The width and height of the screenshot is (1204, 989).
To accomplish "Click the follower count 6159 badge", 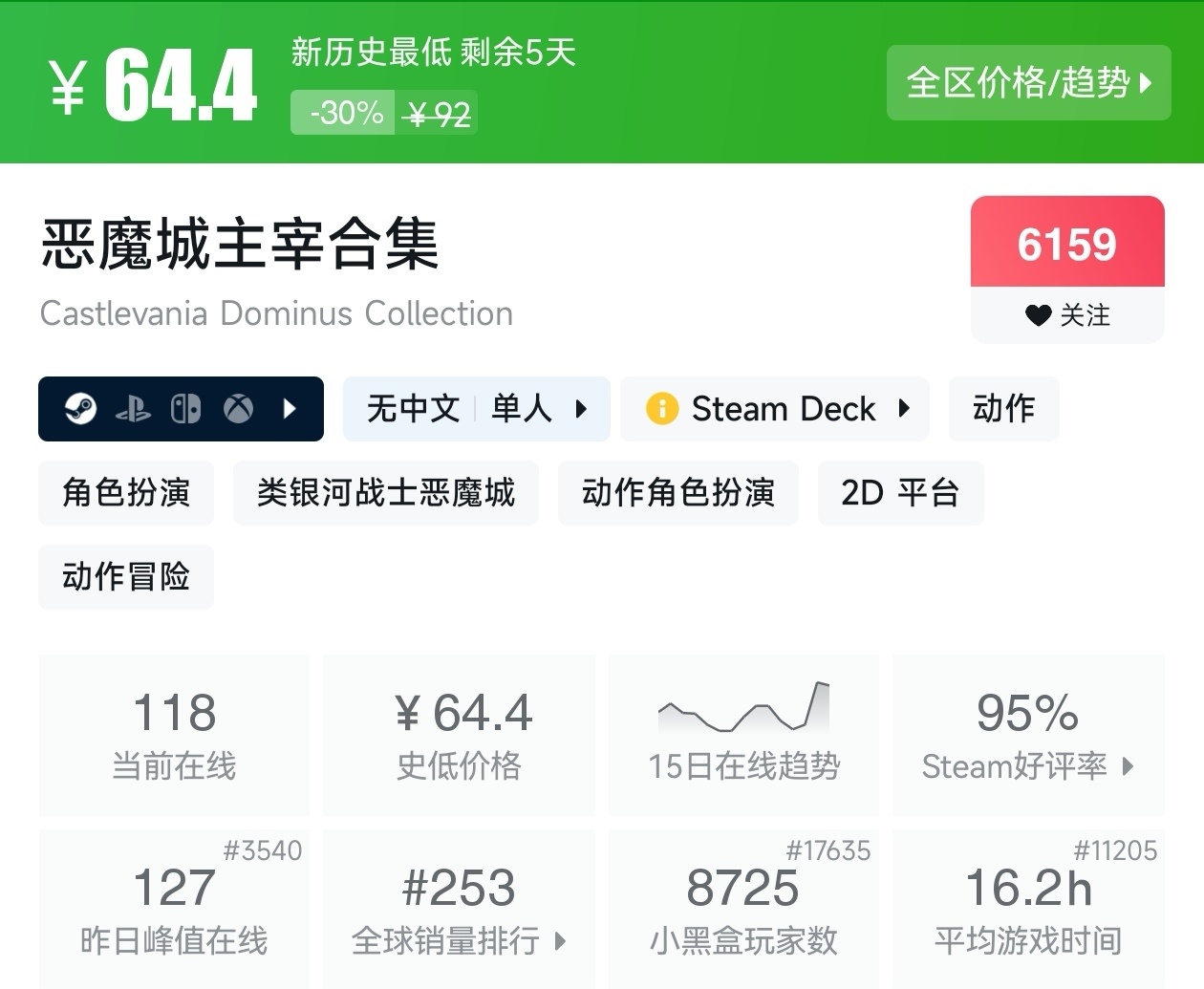I will click(x=1067, y=244).
